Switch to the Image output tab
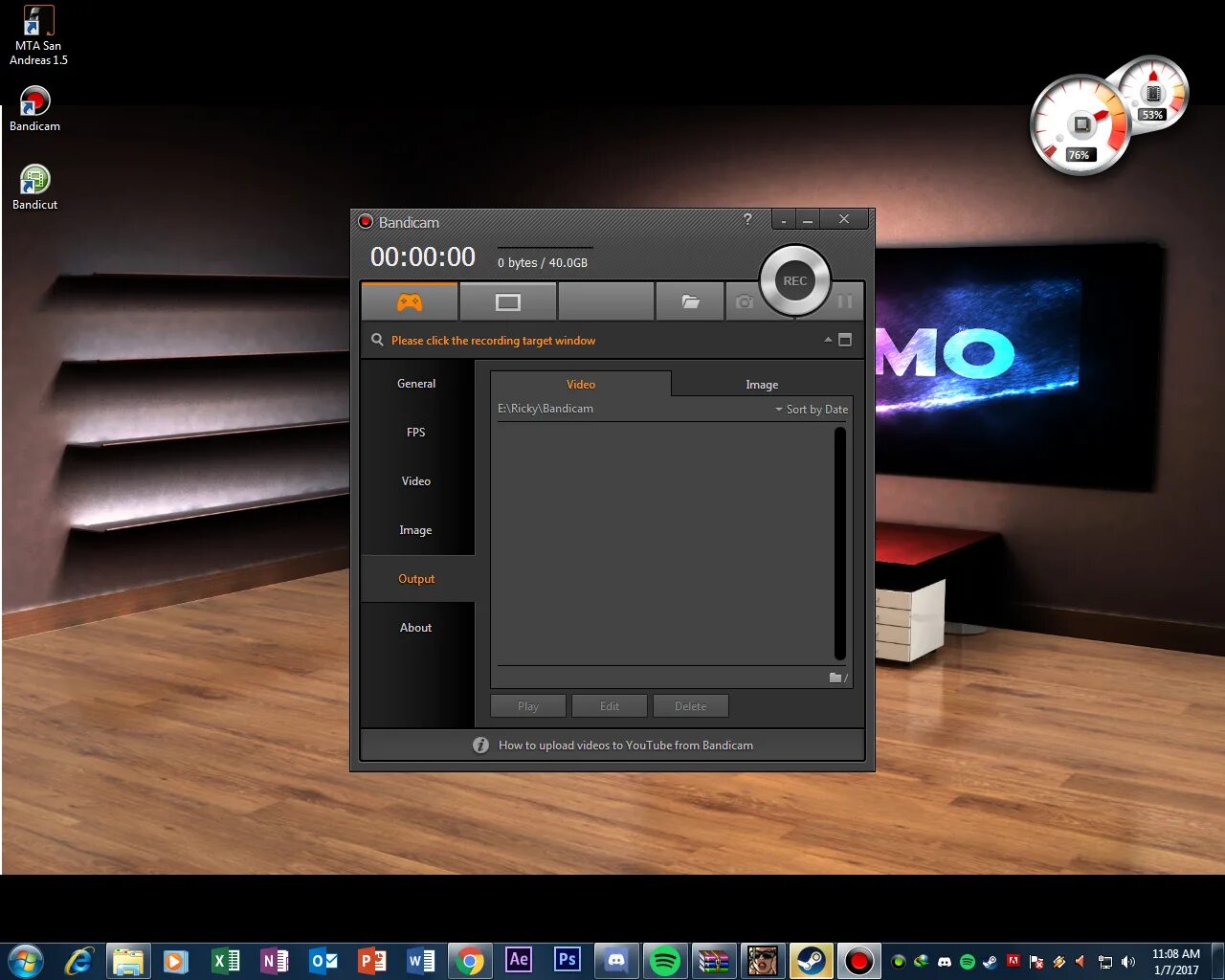This screenshot has height=980, width=1225. 762,385
